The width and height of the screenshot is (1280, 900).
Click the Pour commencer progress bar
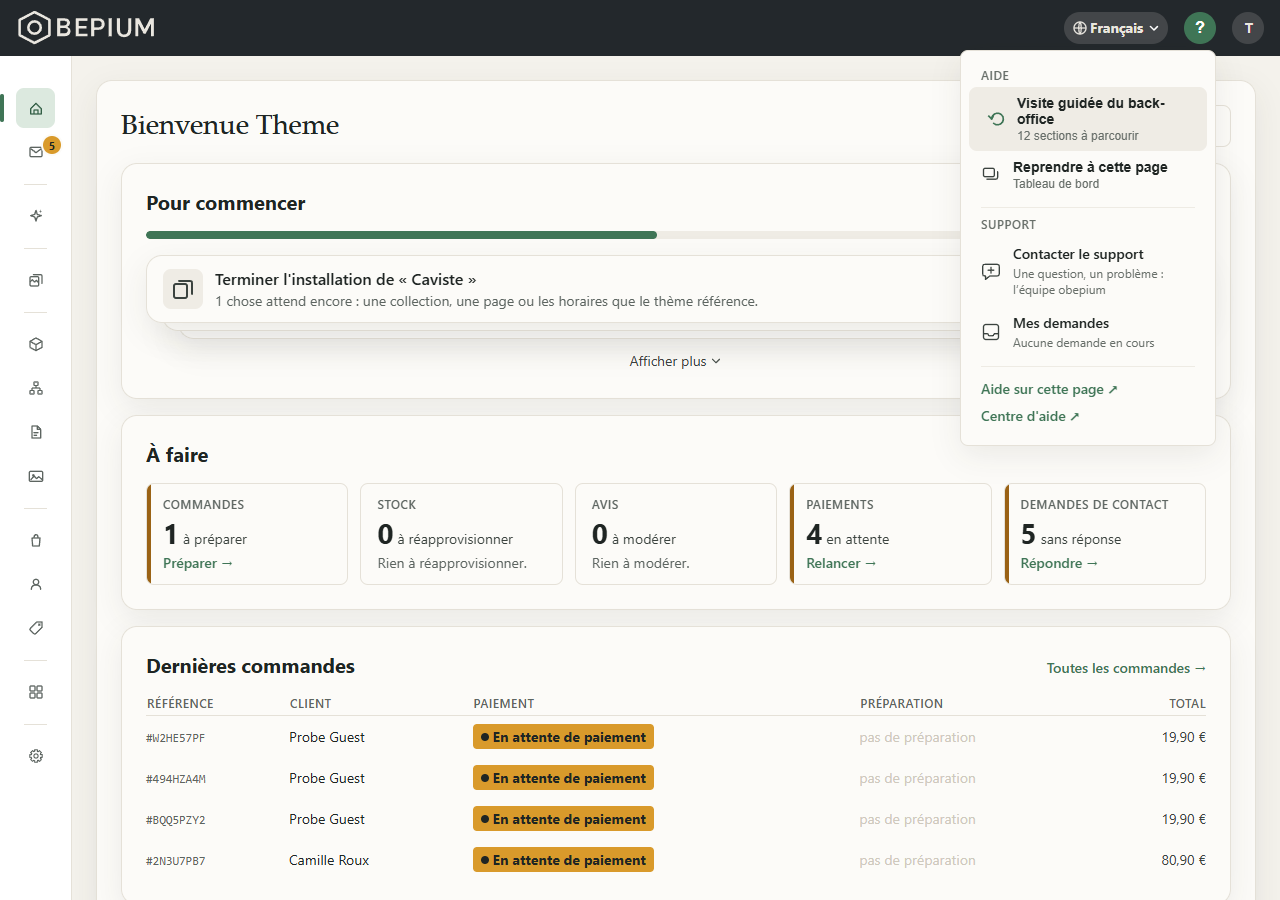click(x=676, y=235)
